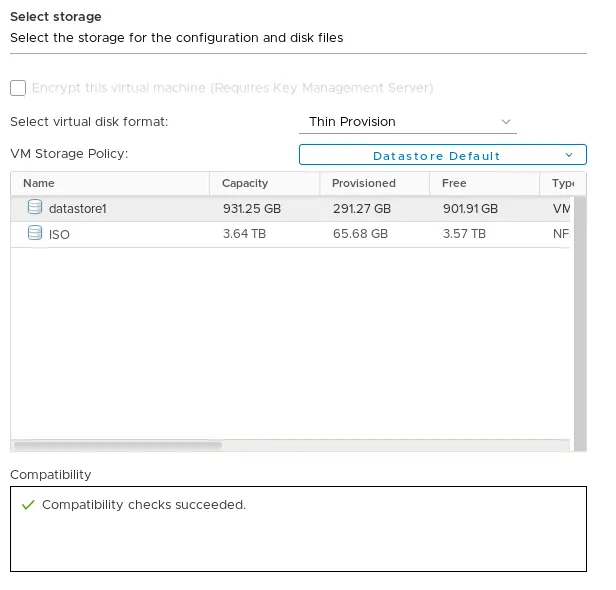Click datastore1 provisioned 291.27 GB cell

[360, 209]
